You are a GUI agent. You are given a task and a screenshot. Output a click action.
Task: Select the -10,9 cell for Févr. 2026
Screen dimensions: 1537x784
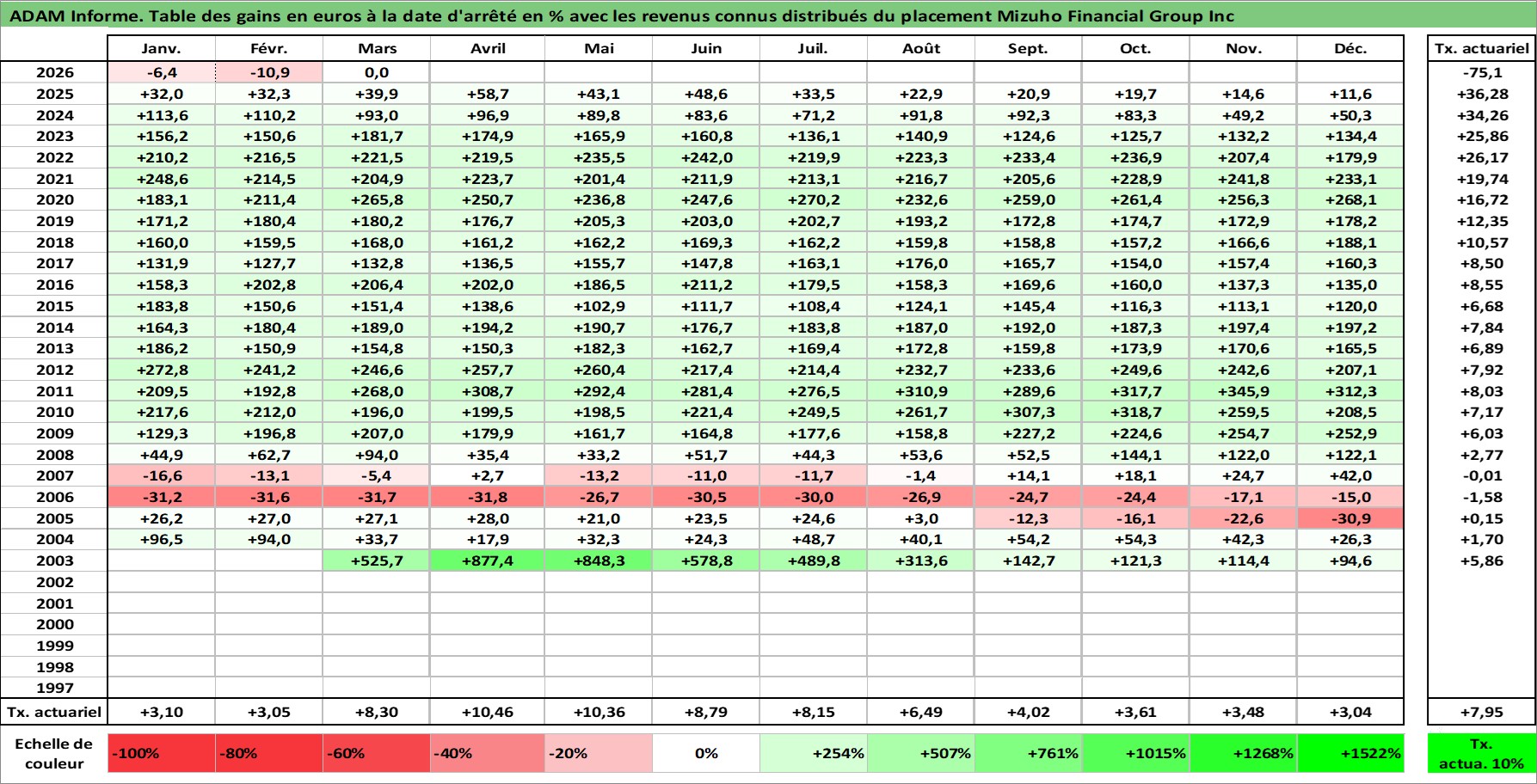point(269,73)
